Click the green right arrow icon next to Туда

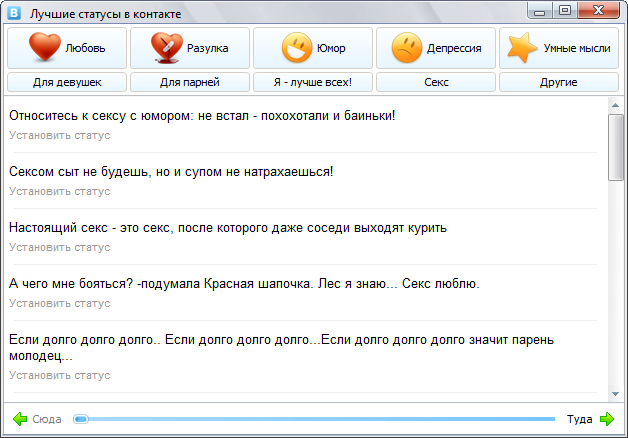(607, 419)
